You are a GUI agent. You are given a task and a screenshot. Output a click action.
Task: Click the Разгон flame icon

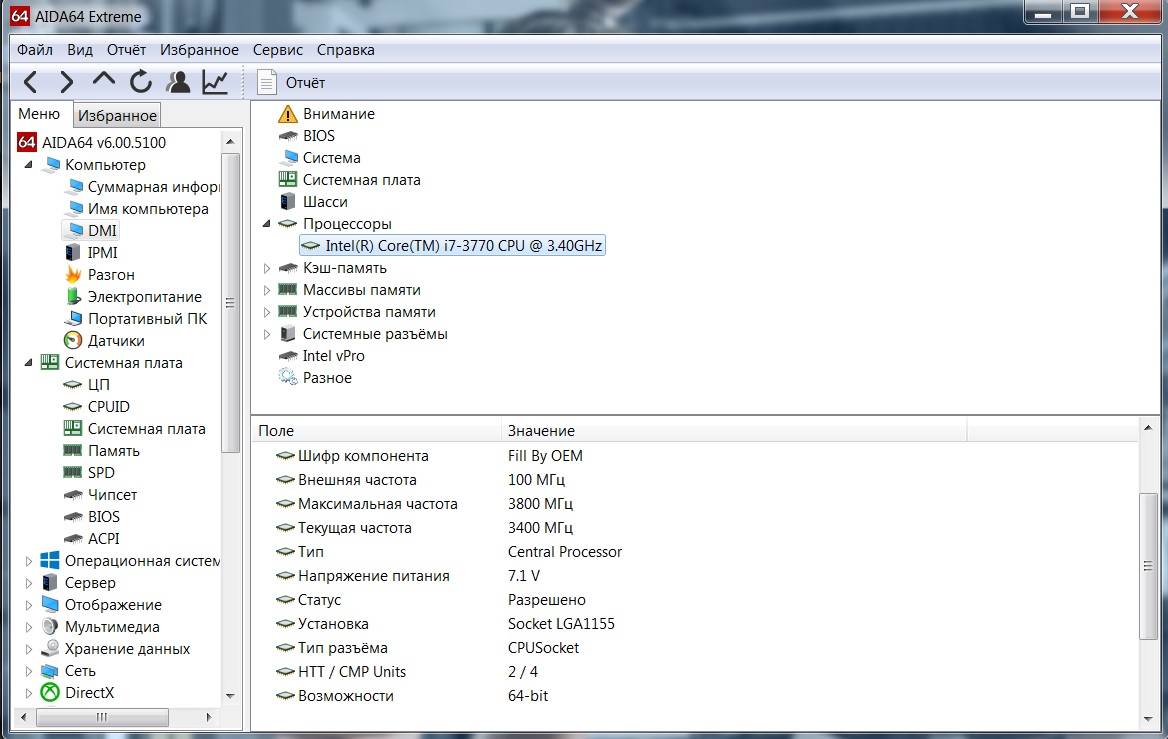[72, 274]
